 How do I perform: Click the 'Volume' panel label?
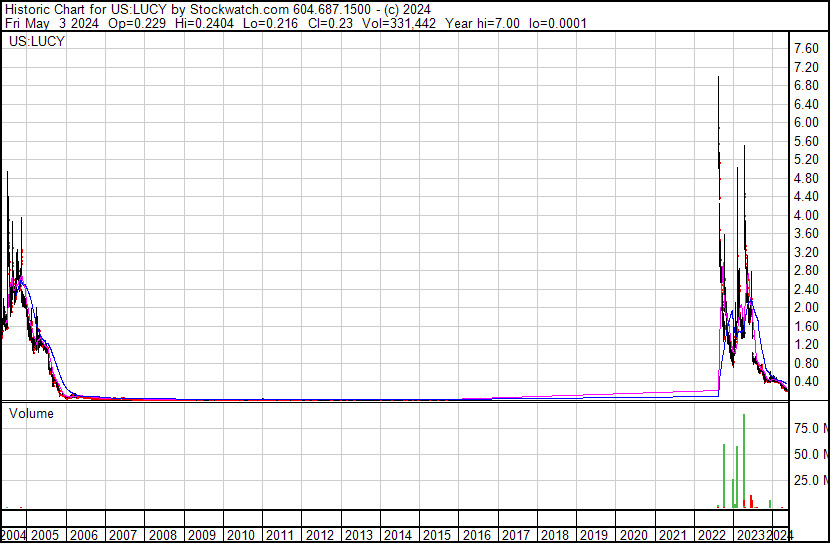coord(31,413)
